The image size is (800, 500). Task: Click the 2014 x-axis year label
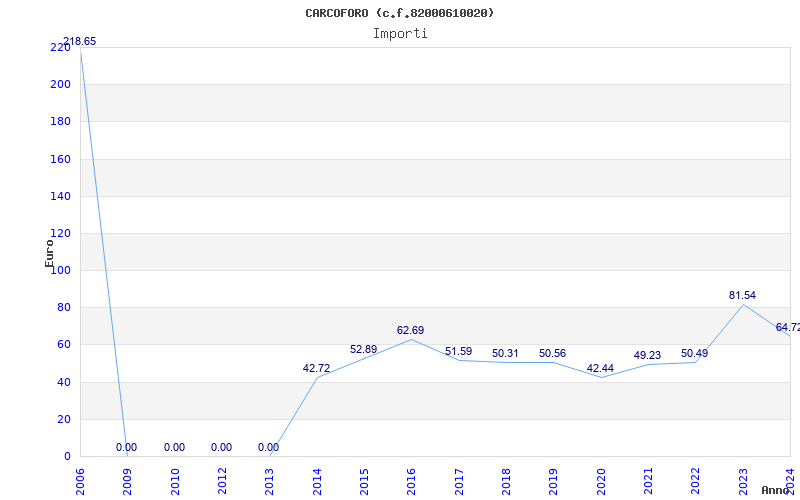[317, 482]
